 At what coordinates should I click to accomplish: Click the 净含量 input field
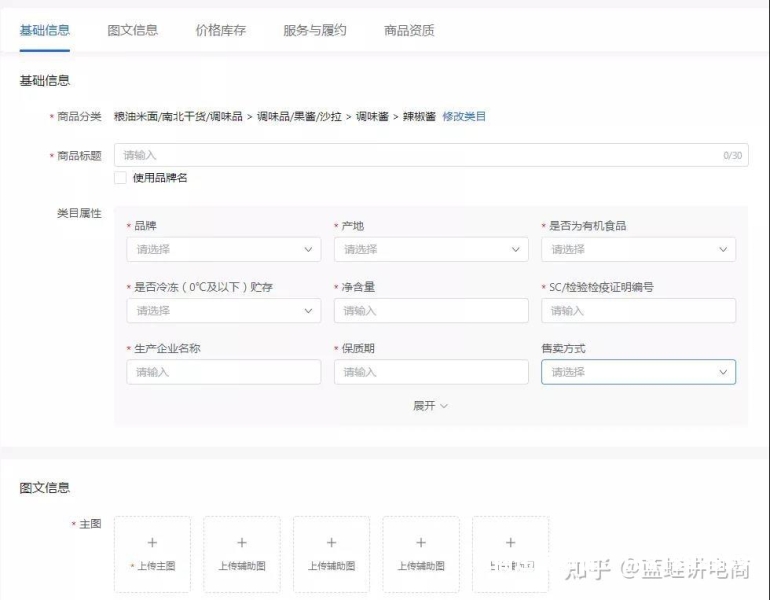430,311
